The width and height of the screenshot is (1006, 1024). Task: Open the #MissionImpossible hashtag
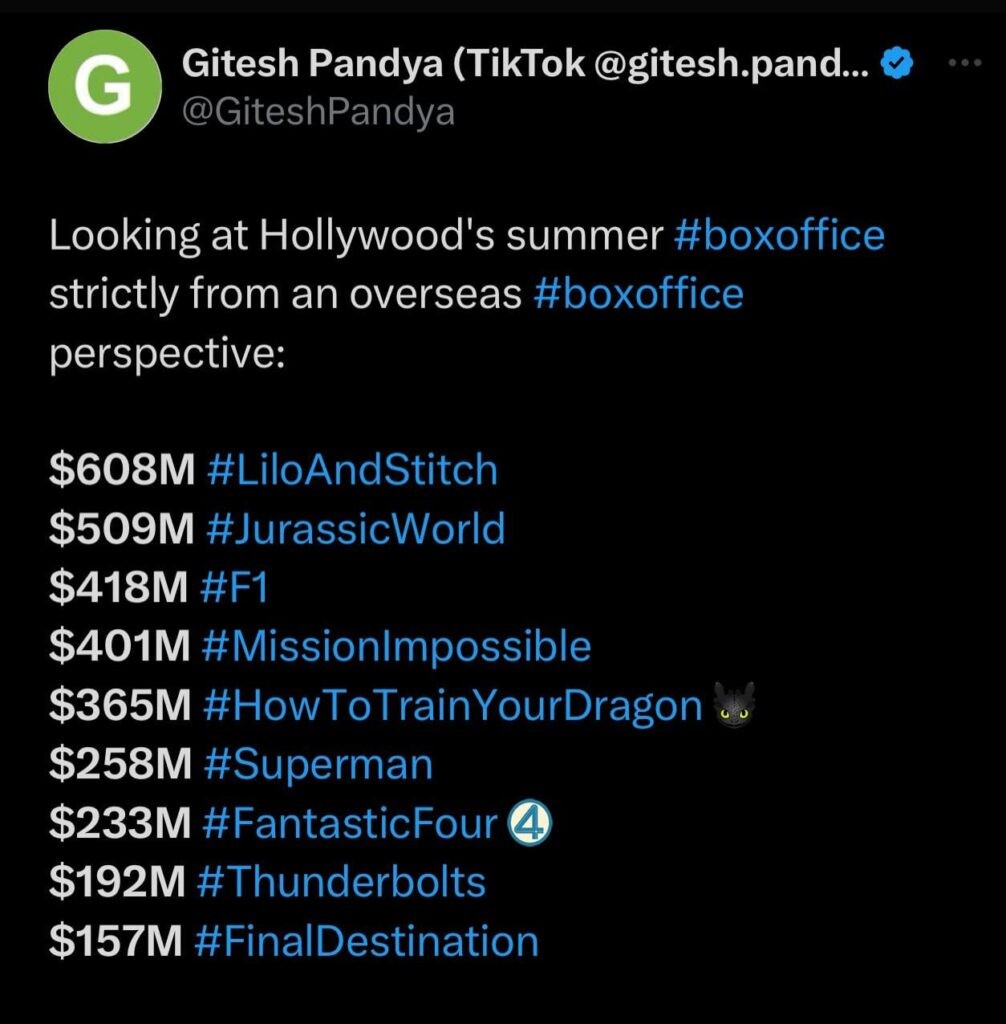tap(396, 647)
